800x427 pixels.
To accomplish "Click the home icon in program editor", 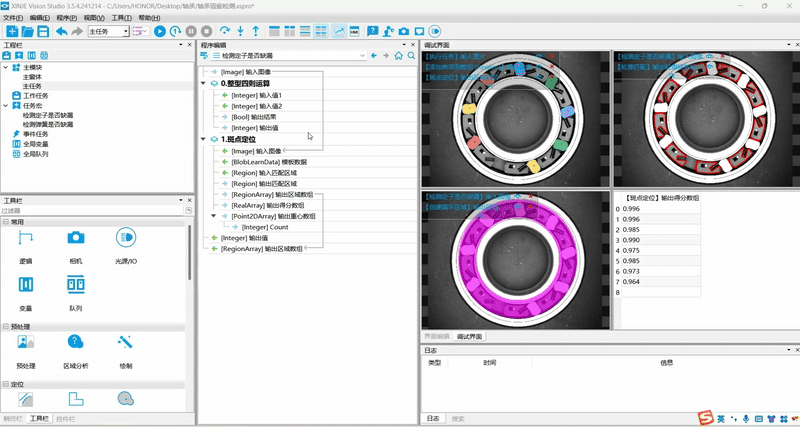I will (398, 56).
